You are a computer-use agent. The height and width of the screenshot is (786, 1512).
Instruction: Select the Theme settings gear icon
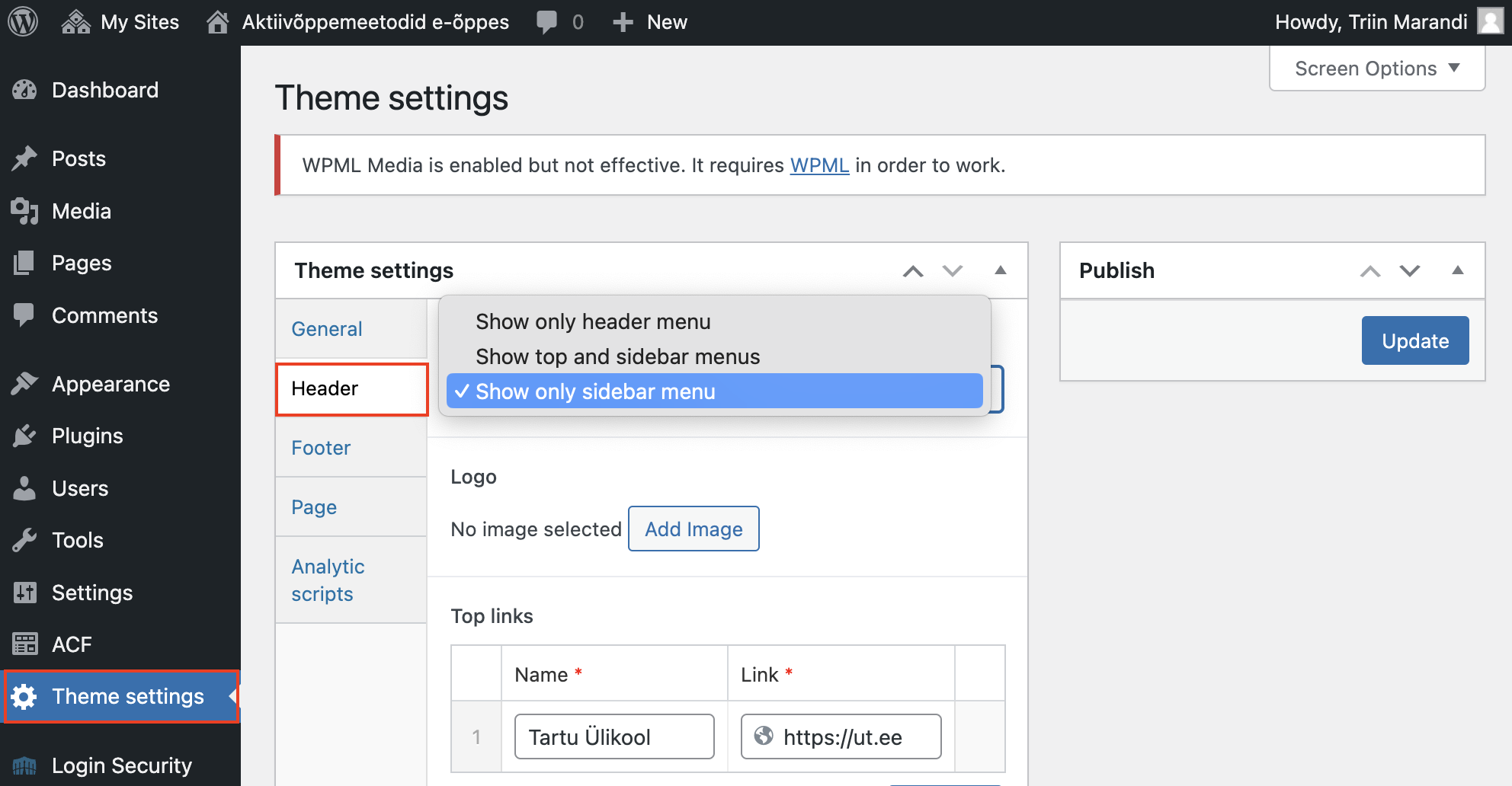click(x=25, y=696)
